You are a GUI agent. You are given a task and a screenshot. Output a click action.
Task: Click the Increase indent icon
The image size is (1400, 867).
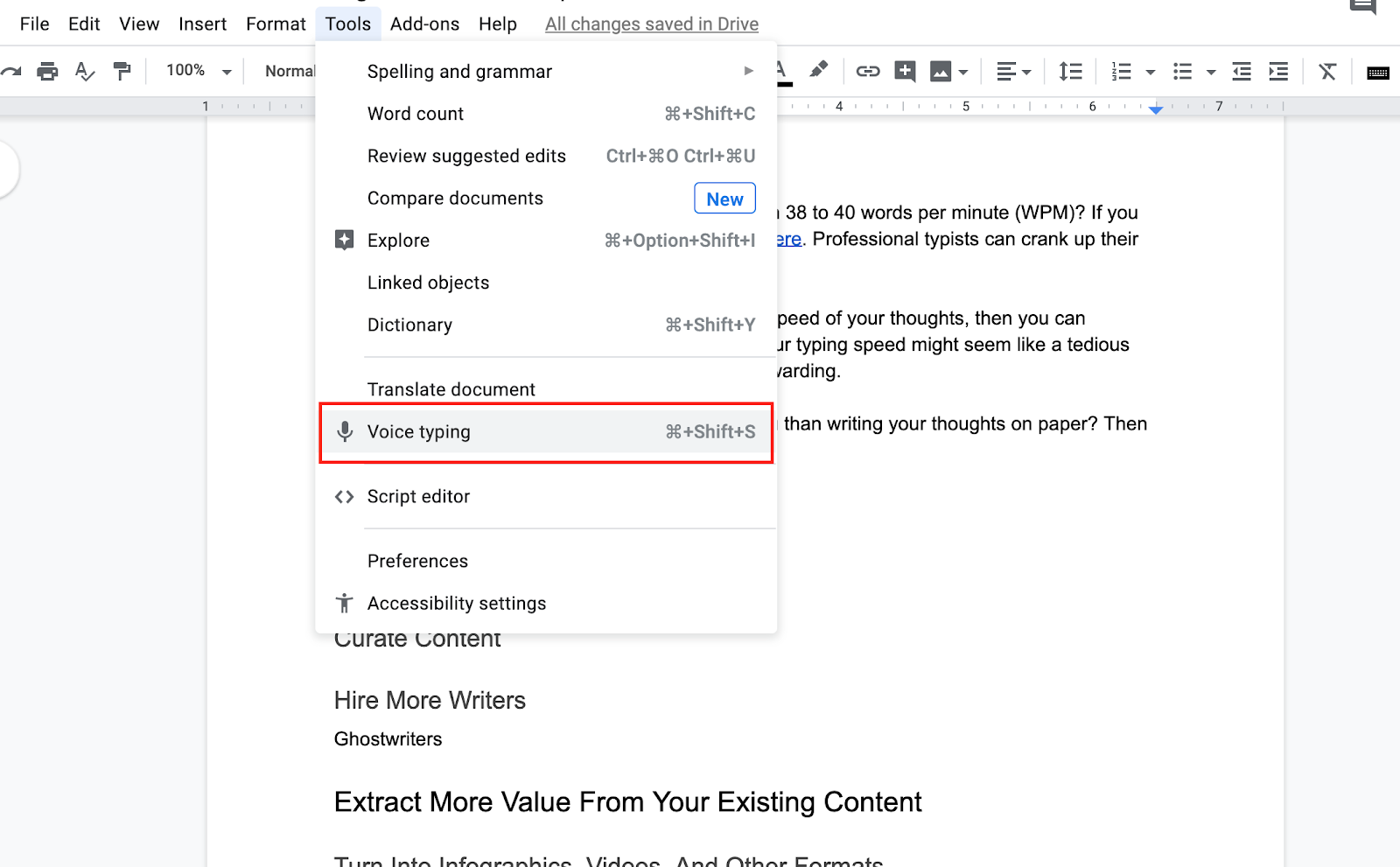tap(1278, 71)
